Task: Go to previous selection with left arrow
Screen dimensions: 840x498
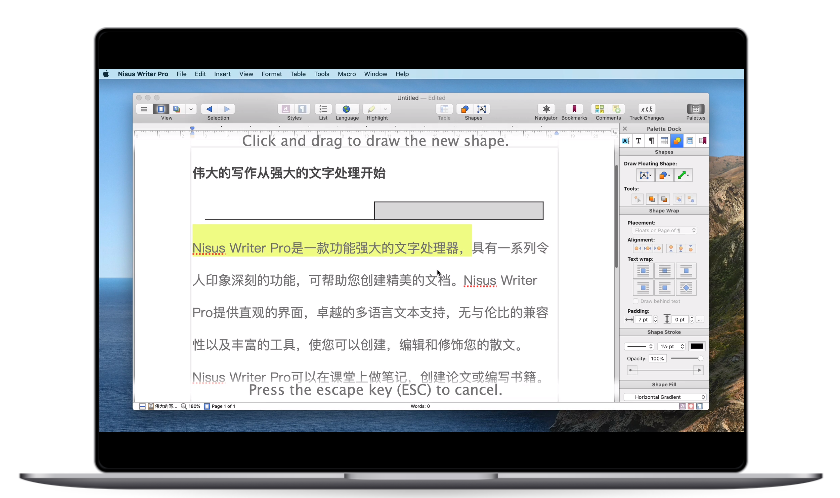Action: 209,109
